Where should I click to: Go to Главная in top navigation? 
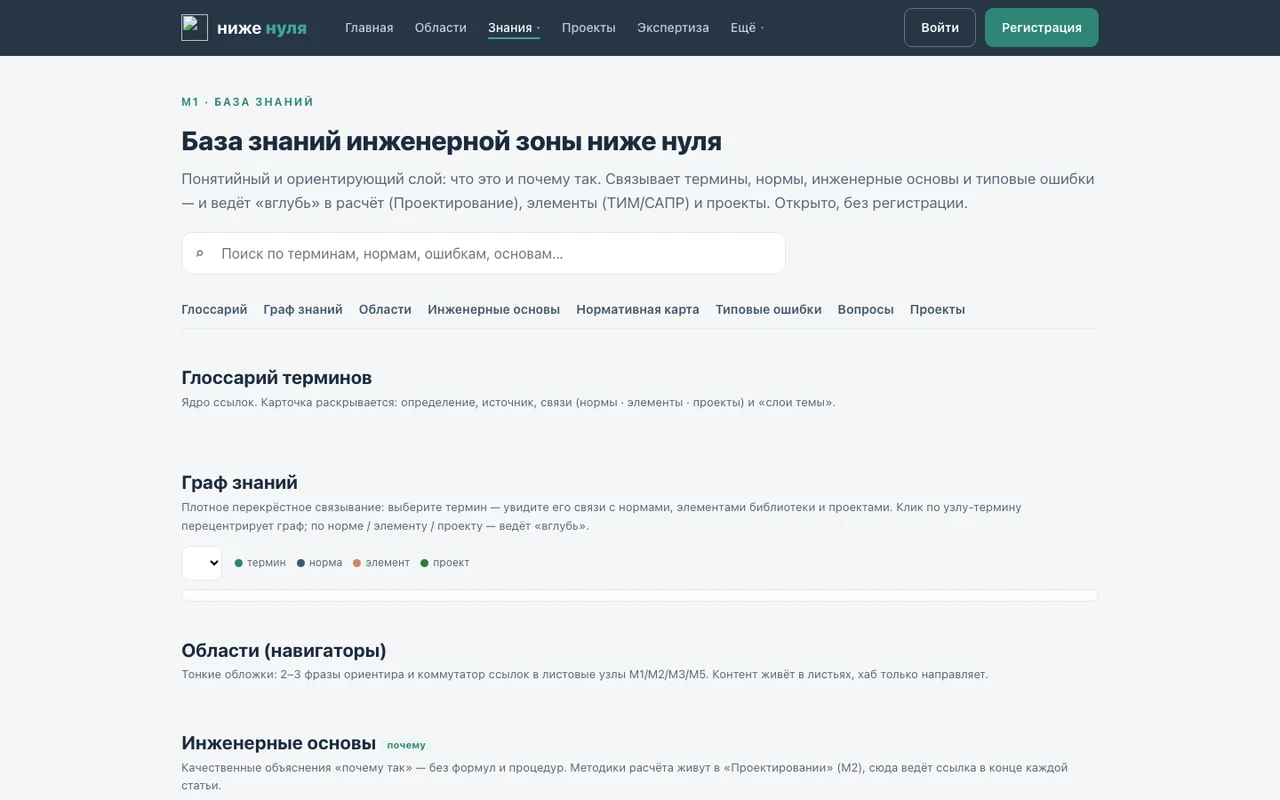click(369, 28)
